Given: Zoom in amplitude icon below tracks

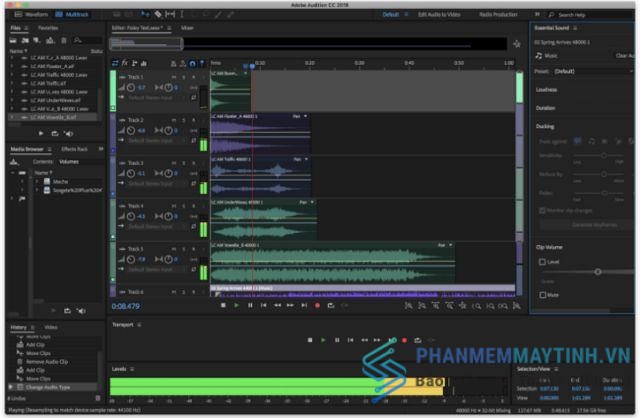Looking at the screenshot, I should pos(408,305).
